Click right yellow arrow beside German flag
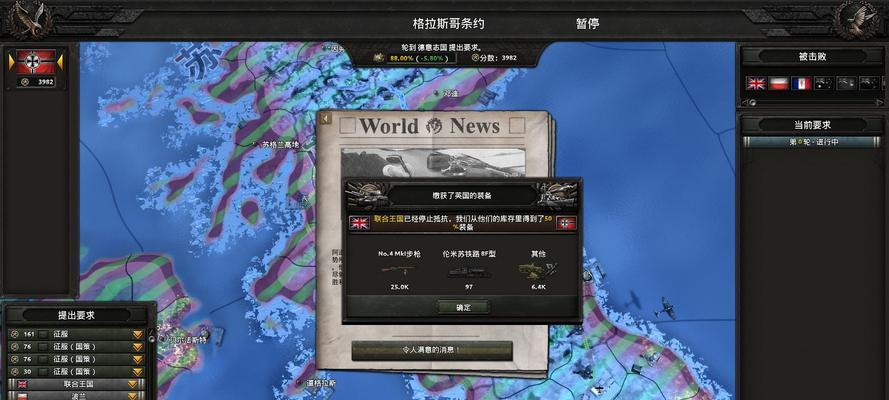This screenshot has height=400, width=889. click(x=60, y=62)
